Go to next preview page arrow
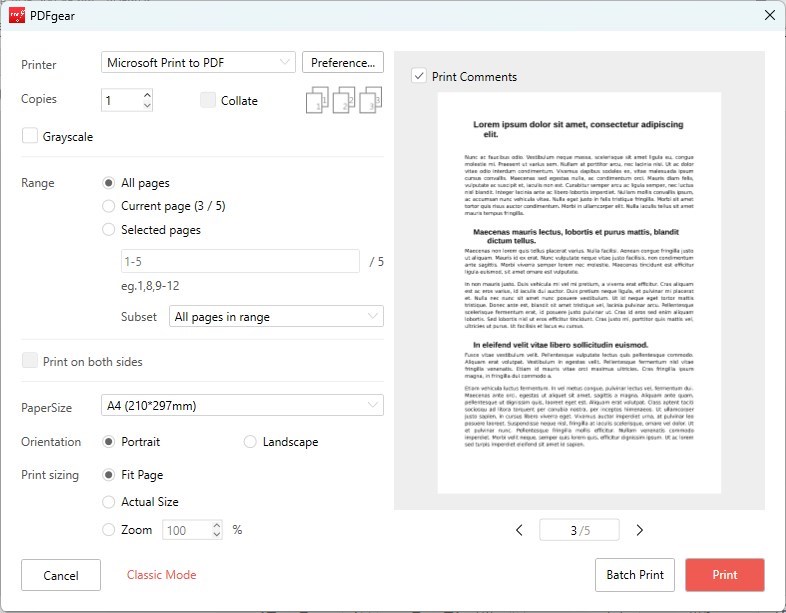 pyautogui.click(x=639, y=530)
